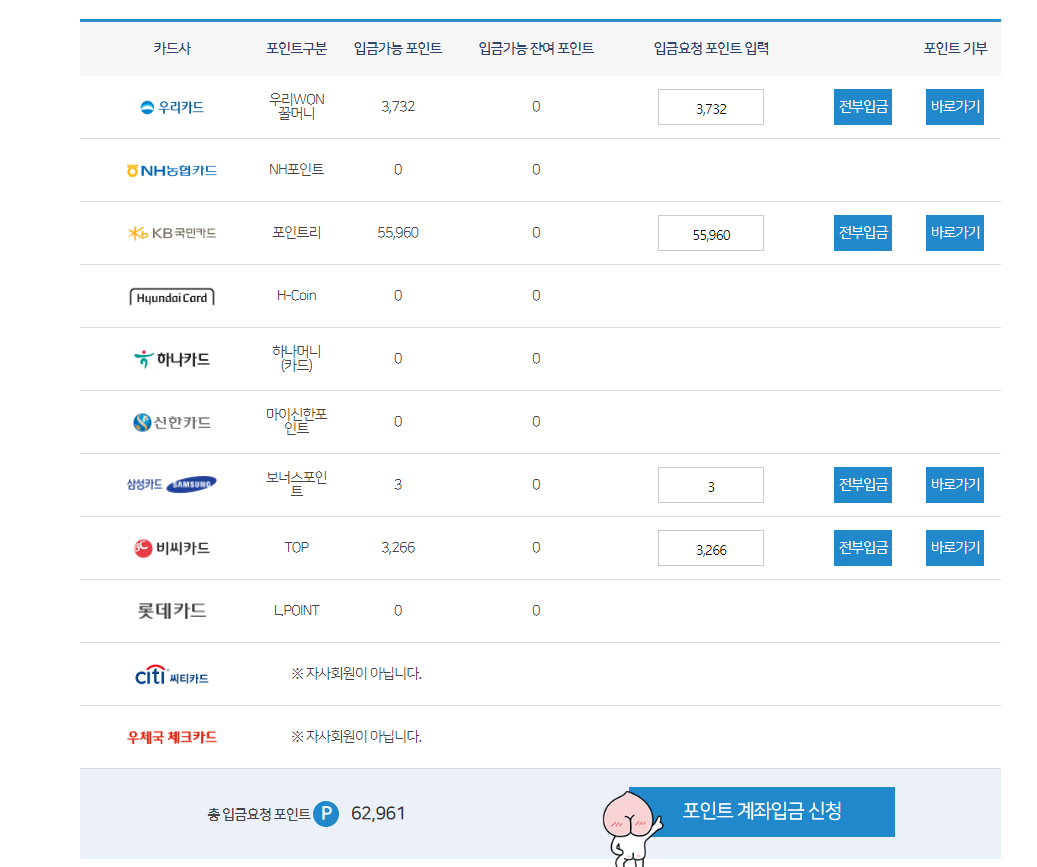Click the 우리카드 logo
1037x867 pixels.
tap(172, 107)
